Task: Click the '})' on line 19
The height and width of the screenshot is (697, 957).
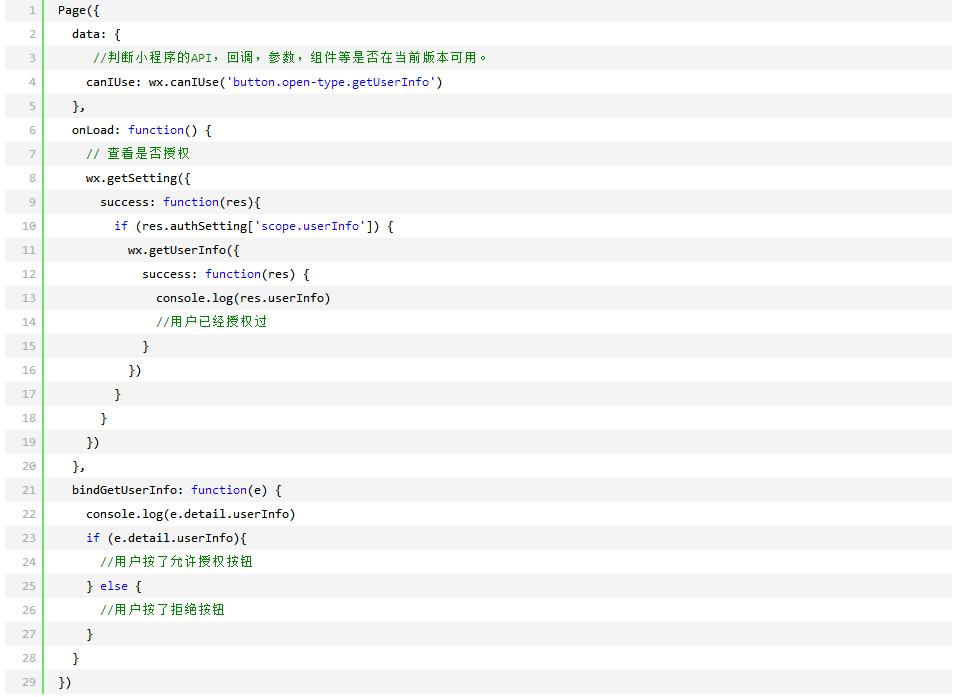Action: coord(92,442)
